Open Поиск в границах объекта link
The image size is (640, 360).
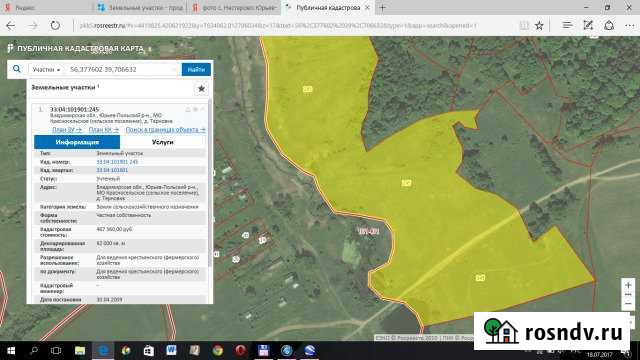[x=165, y=130]
